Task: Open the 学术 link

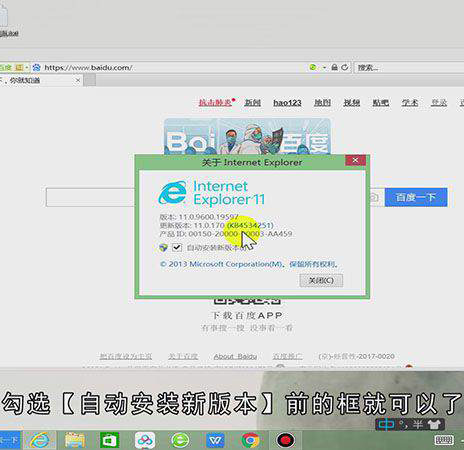Action: point(410,103)
